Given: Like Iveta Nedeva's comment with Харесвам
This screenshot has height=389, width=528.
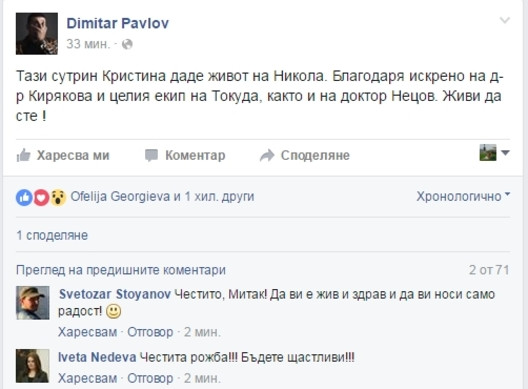Looking at the screenshot, I should 88,379.
